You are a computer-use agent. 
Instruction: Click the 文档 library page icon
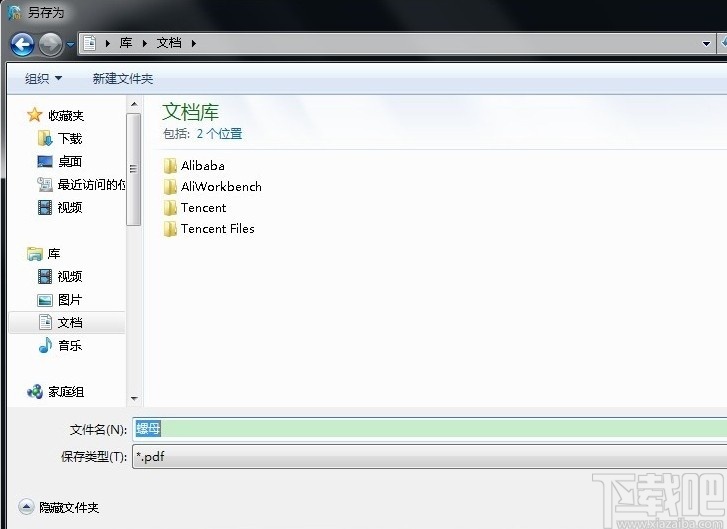click(45, 322)
